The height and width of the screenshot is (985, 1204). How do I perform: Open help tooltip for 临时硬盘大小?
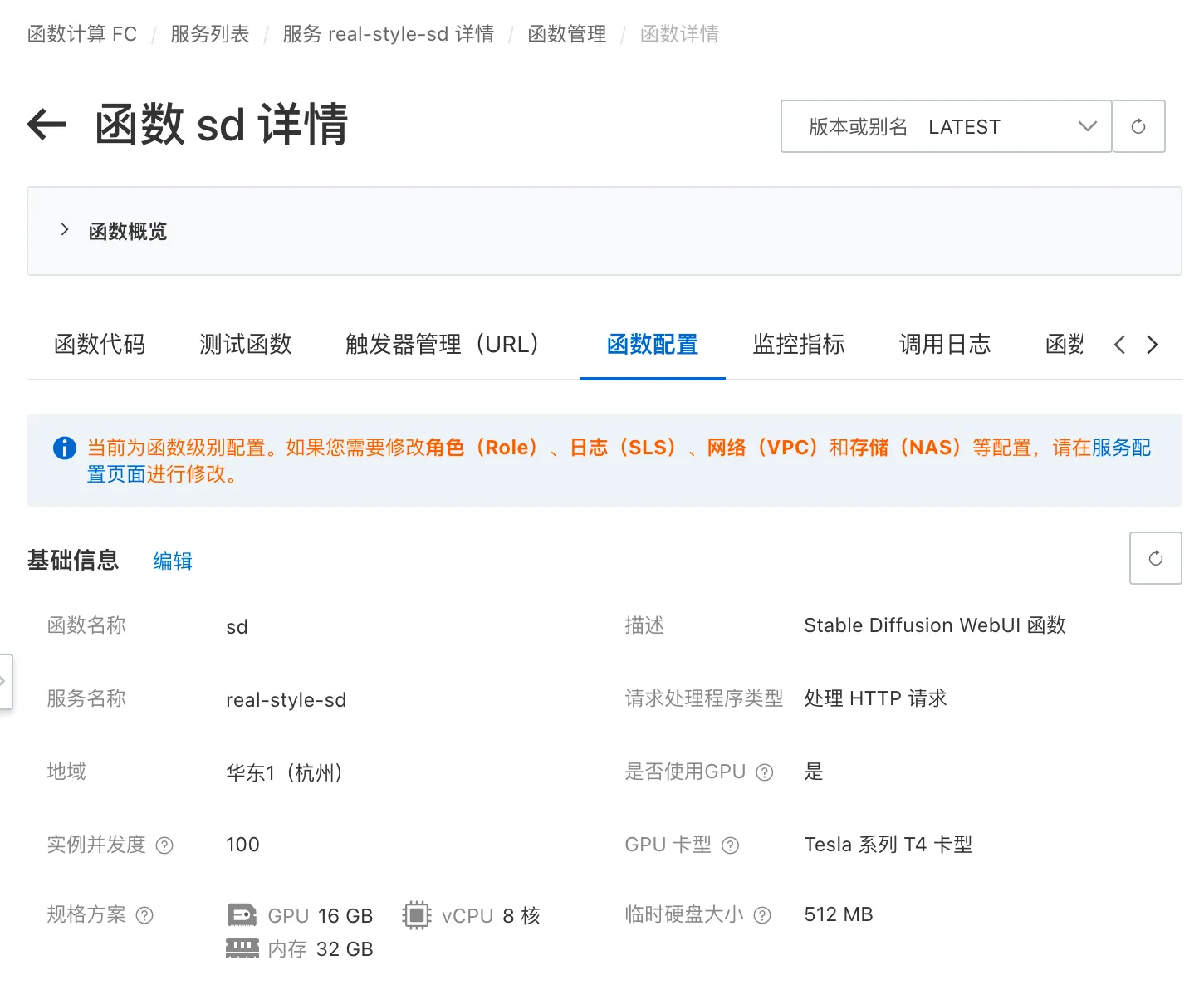pos(761,914)
